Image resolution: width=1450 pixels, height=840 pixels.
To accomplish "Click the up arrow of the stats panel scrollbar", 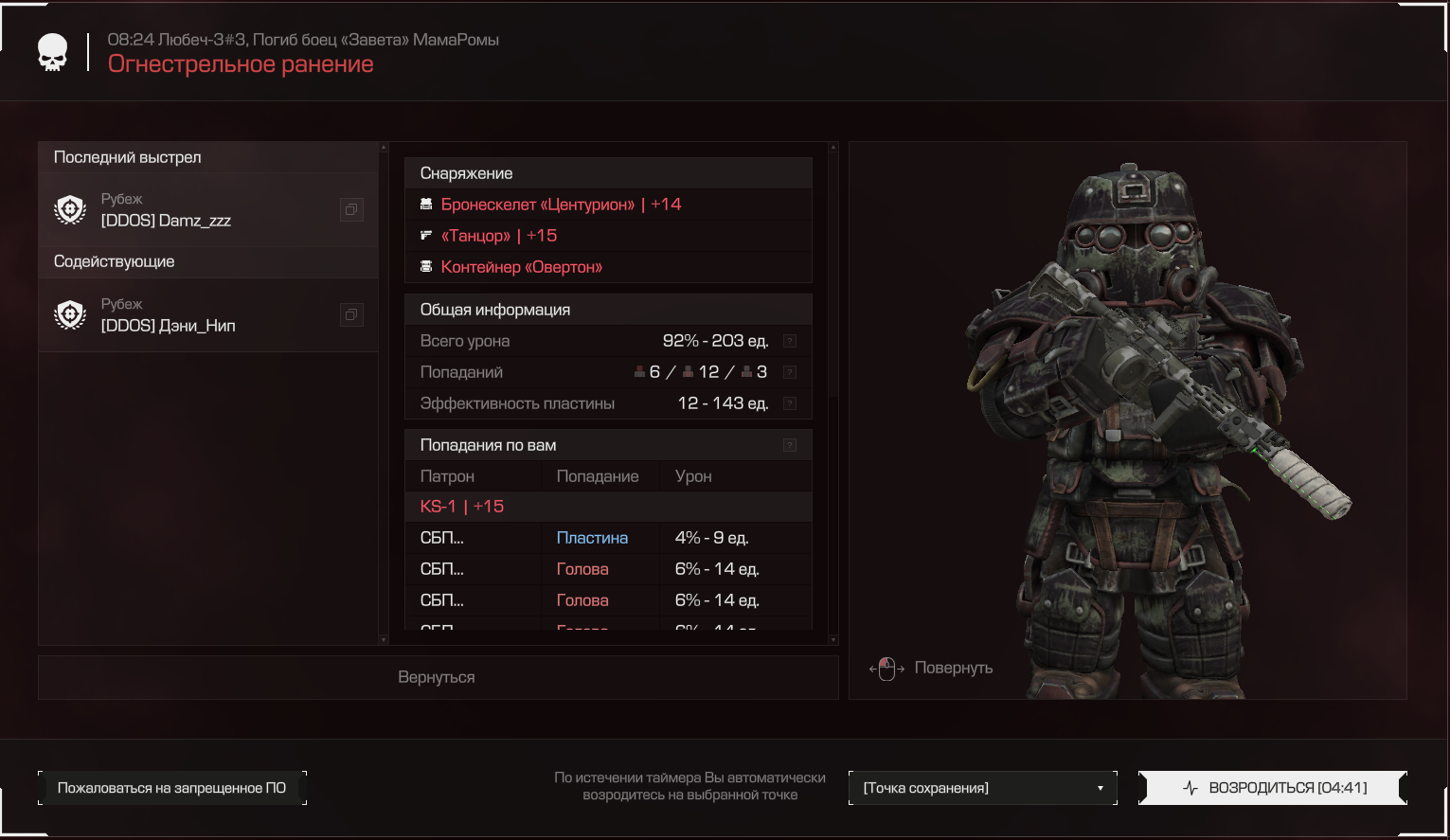I will pyautogui.click(x=833, y=147).
